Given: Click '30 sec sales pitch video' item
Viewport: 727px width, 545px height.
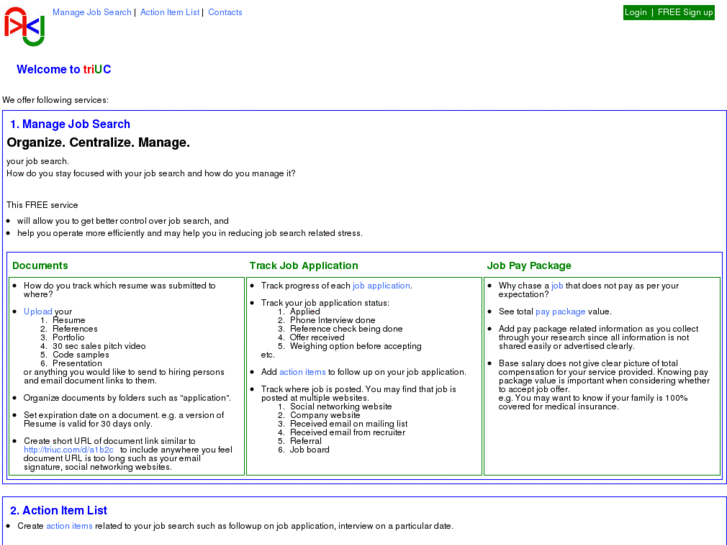Looking at the screenshot, I should click(x=99, y=346).
